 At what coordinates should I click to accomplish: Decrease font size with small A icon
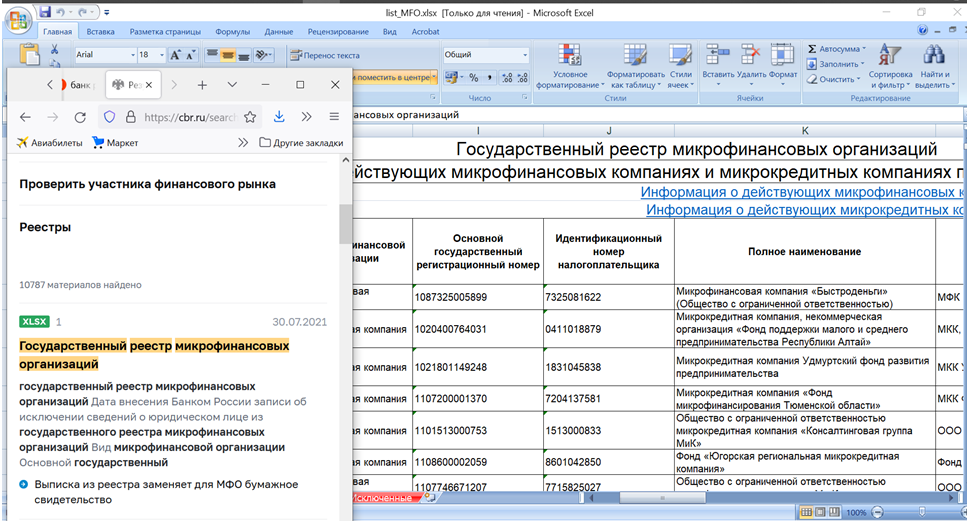190,55
